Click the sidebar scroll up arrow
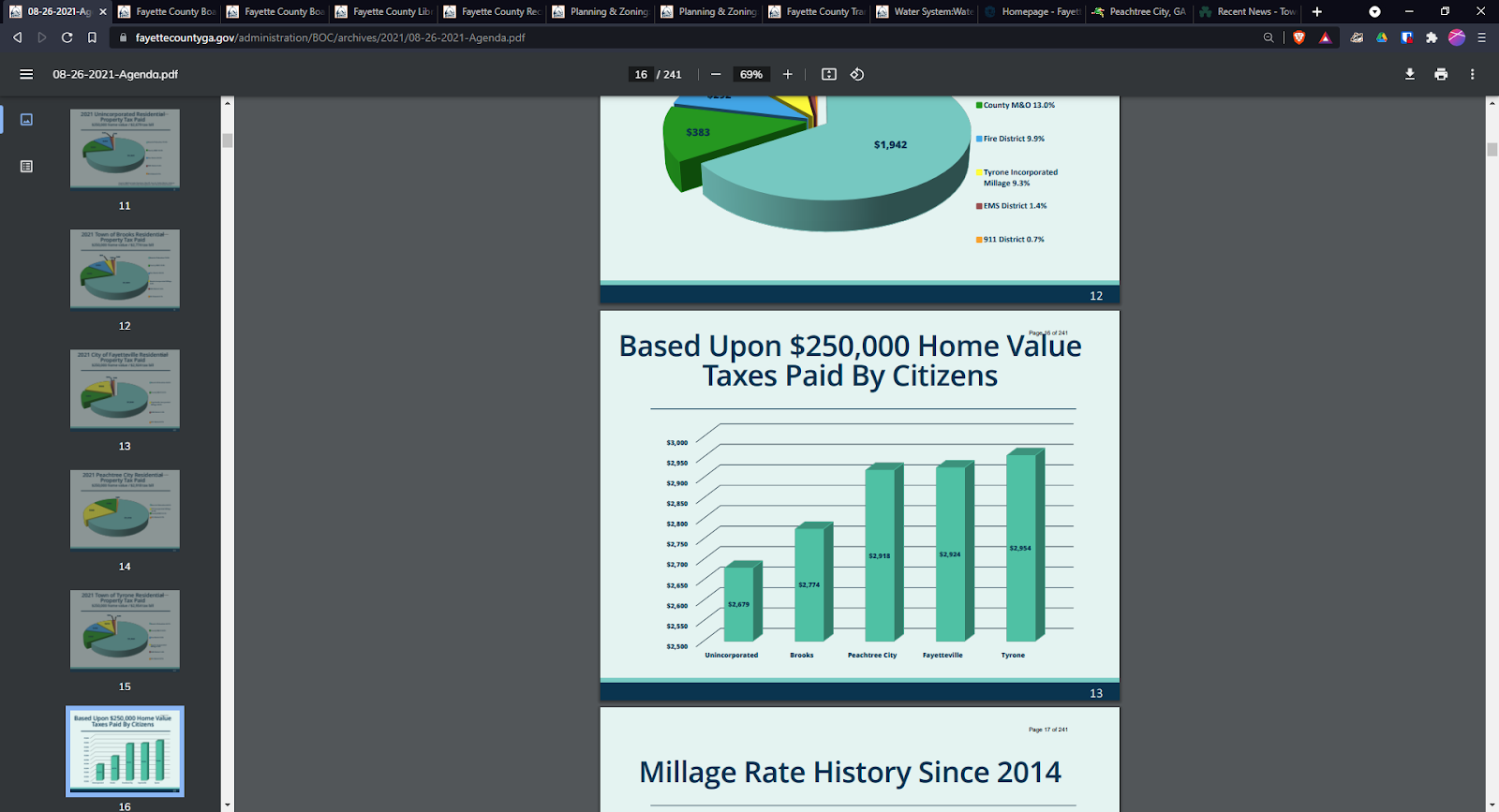Image resolution: width=1499 pixels, height=812 pixels. click(227, 102)
